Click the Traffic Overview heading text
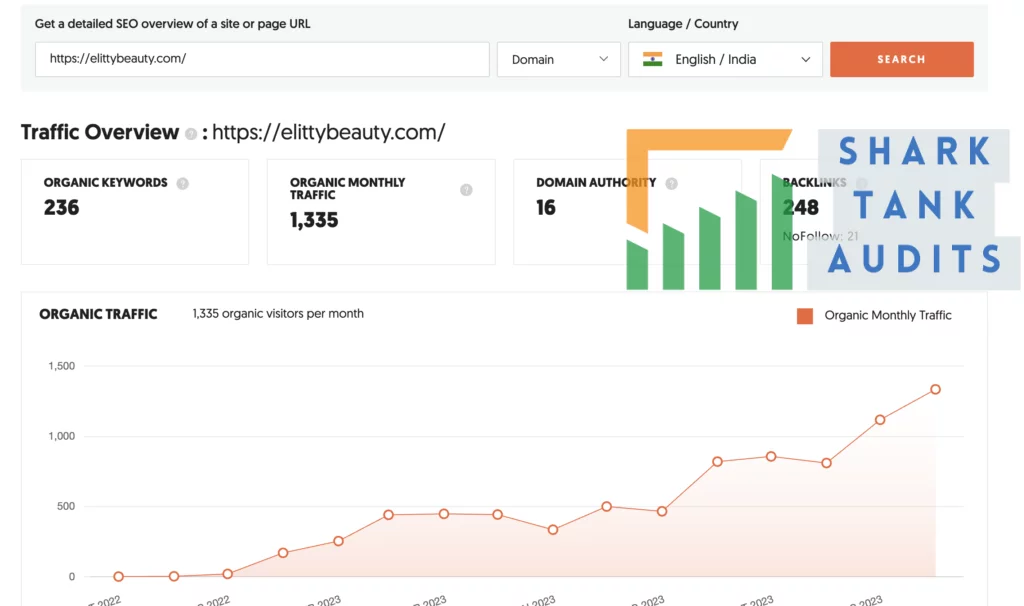1024x606 pixels. 100,132
